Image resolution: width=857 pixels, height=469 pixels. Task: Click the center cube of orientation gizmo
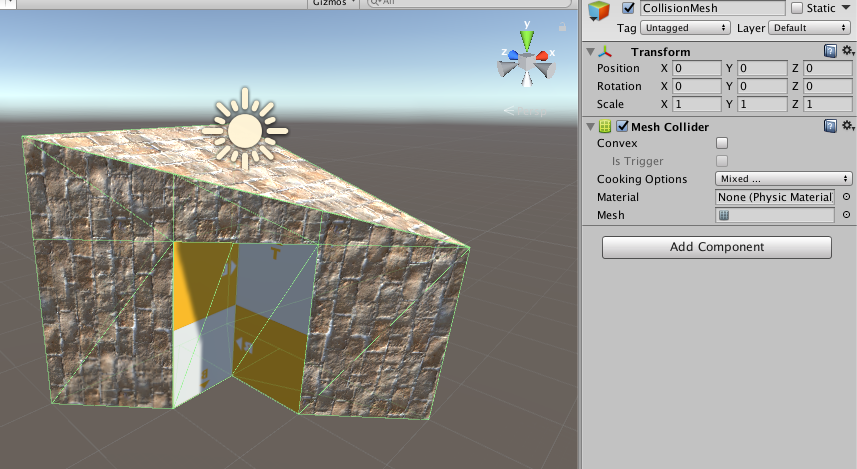pyautogui.click(x=527, y=63)
